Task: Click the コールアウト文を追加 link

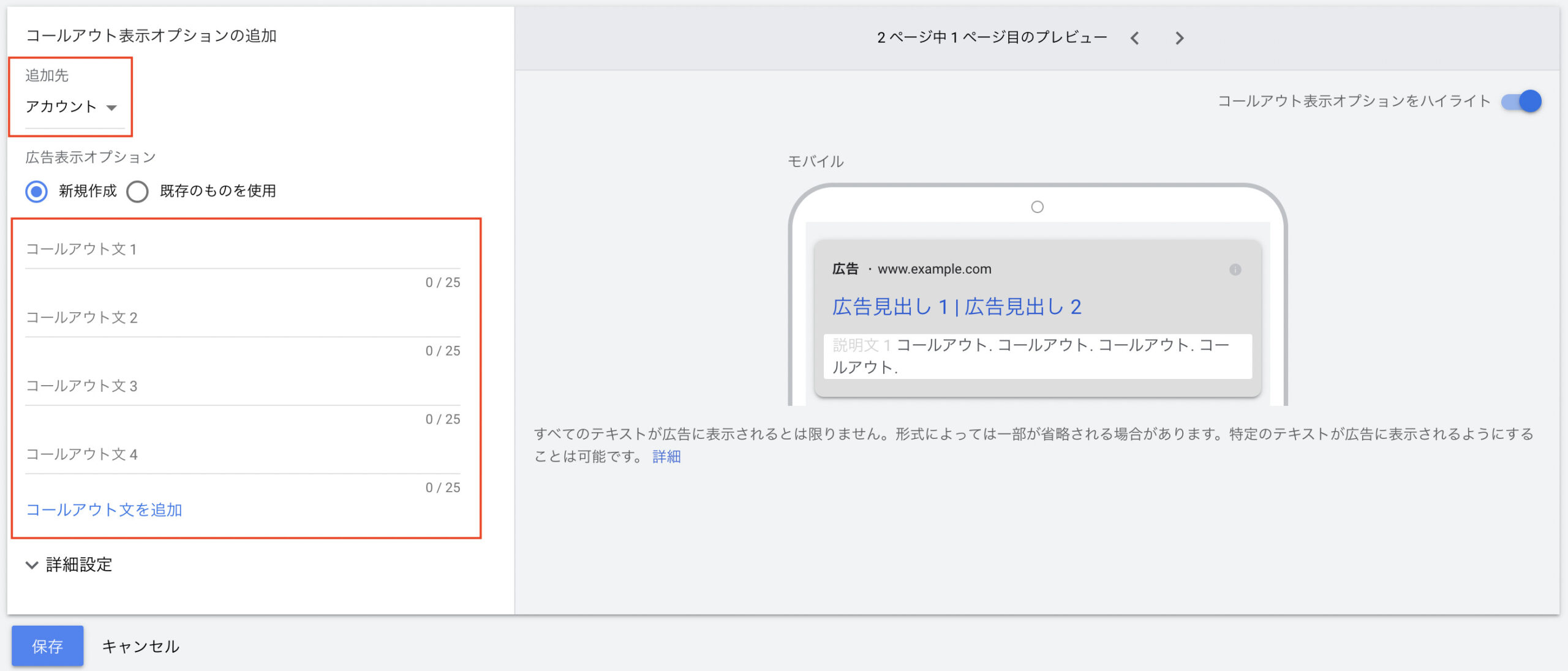Action: [104, 509]
